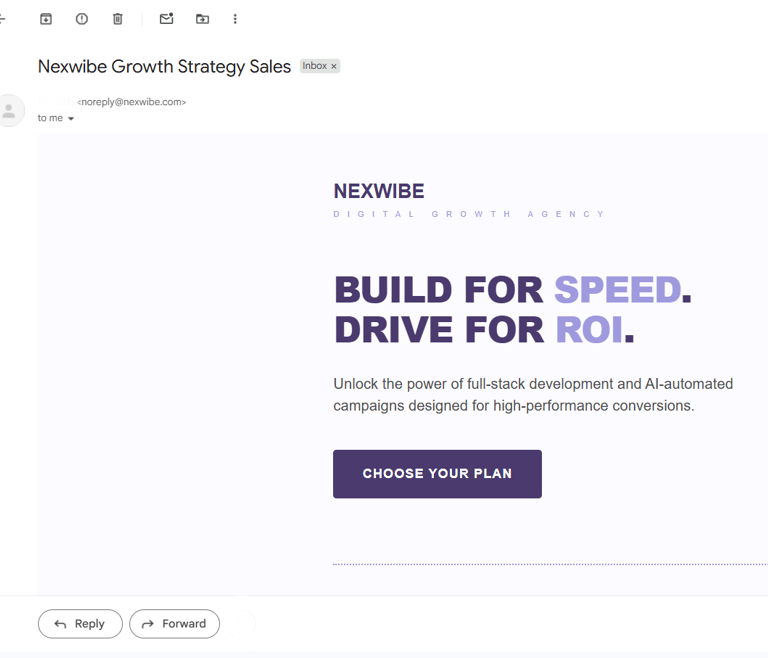Expand recipient details arrow next to "to me"
The image size is (768, 658).
(71, 119)
